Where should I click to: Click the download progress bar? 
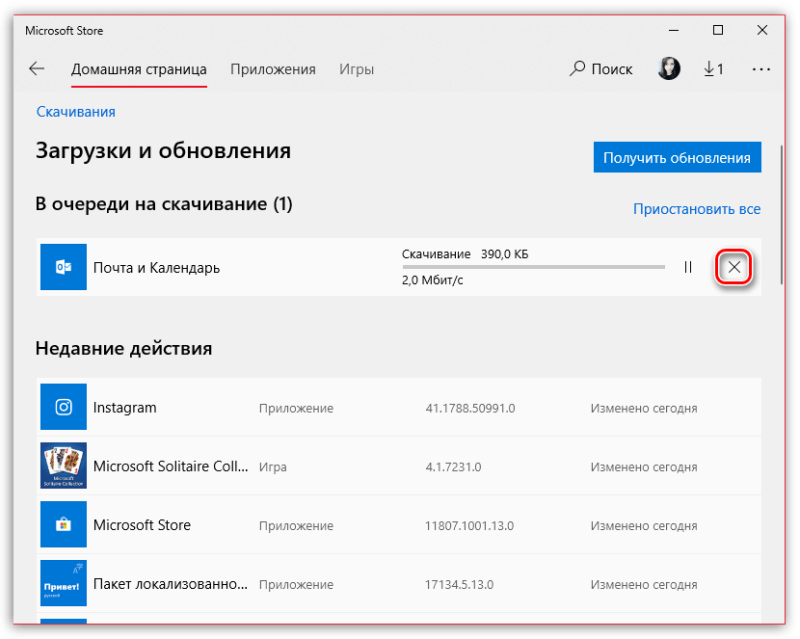[533, 267]
